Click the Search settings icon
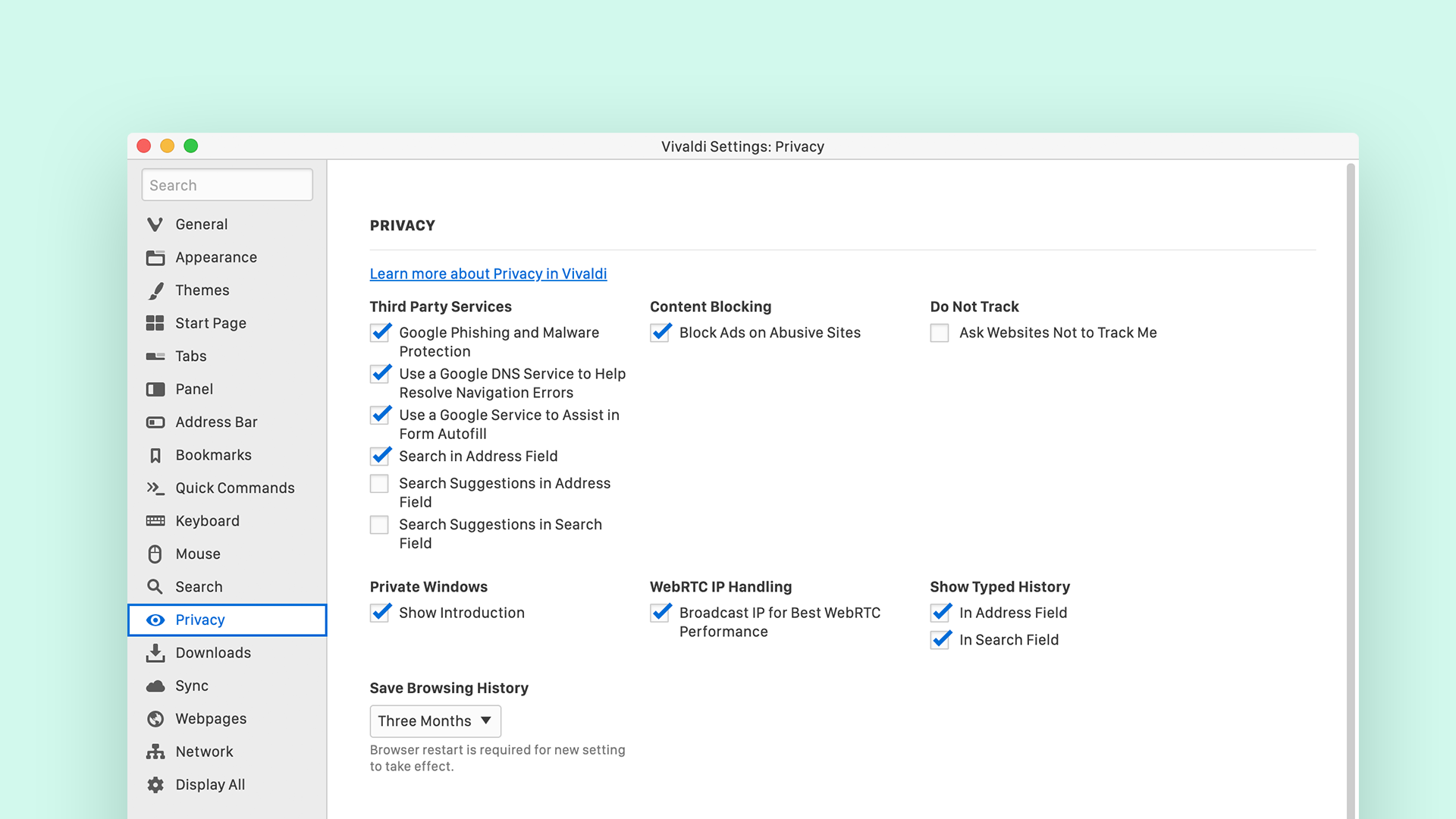 point(156,586)
